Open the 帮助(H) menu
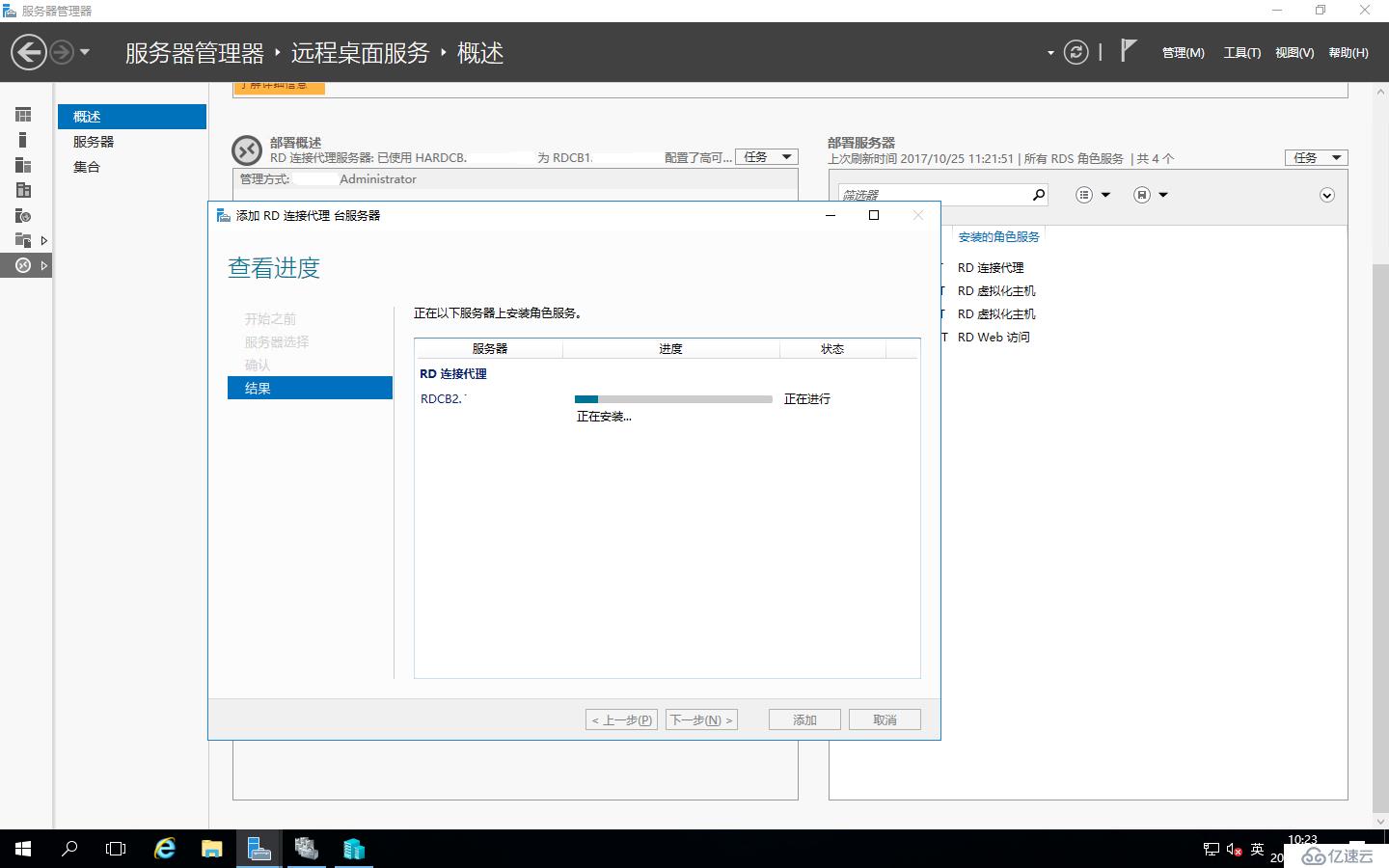 pyautogui.click(x=1348, y=52)
